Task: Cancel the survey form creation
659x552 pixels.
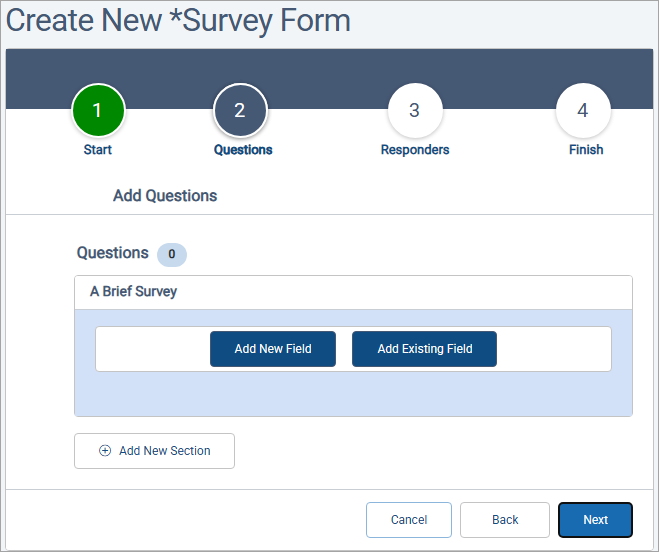Action: [x=409, y=520]
